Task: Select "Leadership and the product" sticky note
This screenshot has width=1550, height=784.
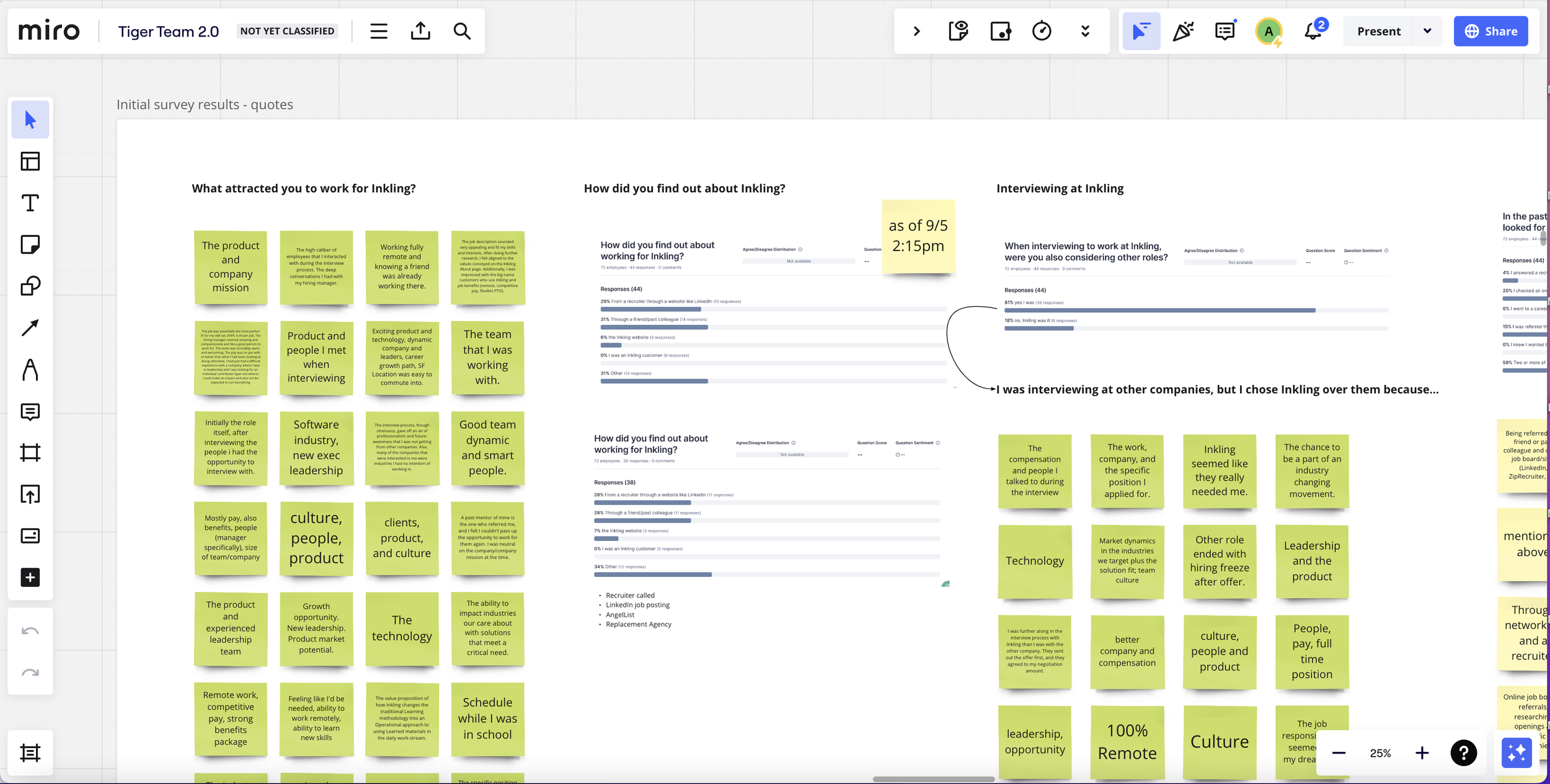Action: (1312, 562)
